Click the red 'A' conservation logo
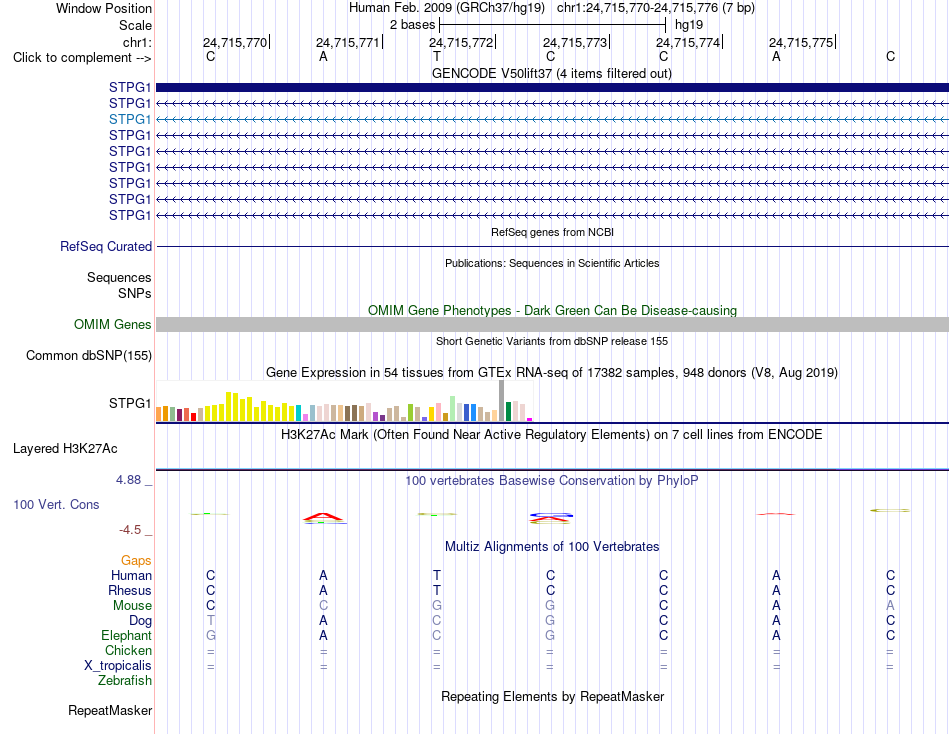This screenshot has height=734, width=950. click(x=323, y=516)
